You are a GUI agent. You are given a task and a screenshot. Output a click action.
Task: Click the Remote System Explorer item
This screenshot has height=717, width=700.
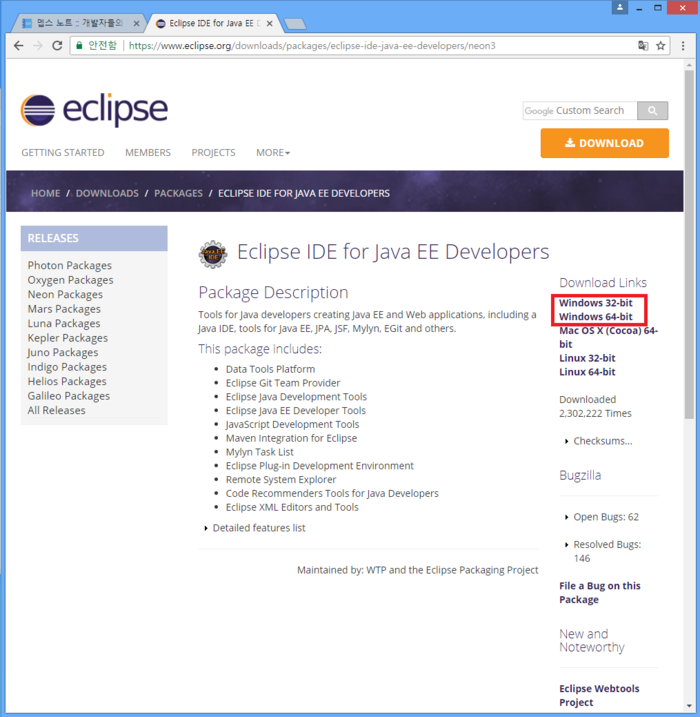point(281,479)
